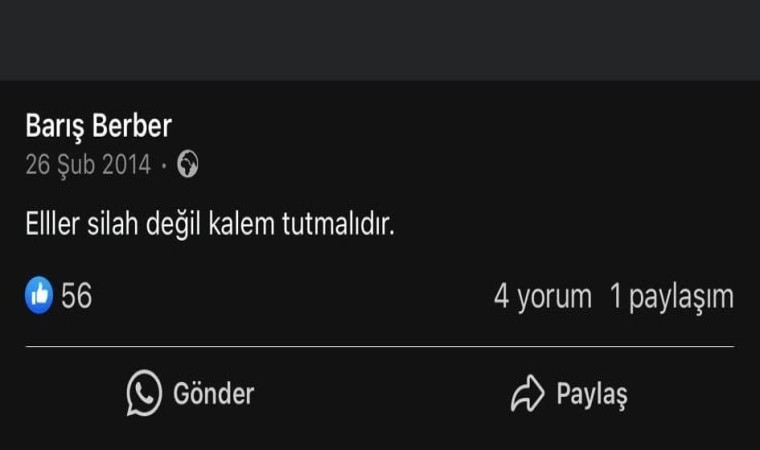This screenshot has width=760, height=450.
Task: Click the dark gray media area above post
Action: pos(380,40)
